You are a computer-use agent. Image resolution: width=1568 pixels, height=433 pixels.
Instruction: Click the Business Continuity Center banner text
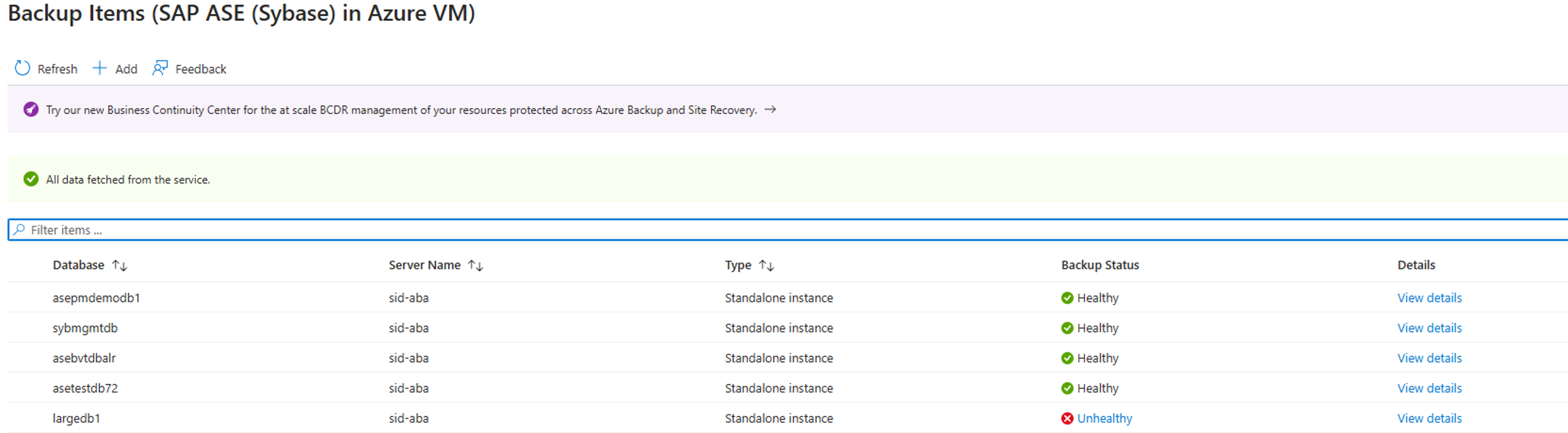[401, 110]
